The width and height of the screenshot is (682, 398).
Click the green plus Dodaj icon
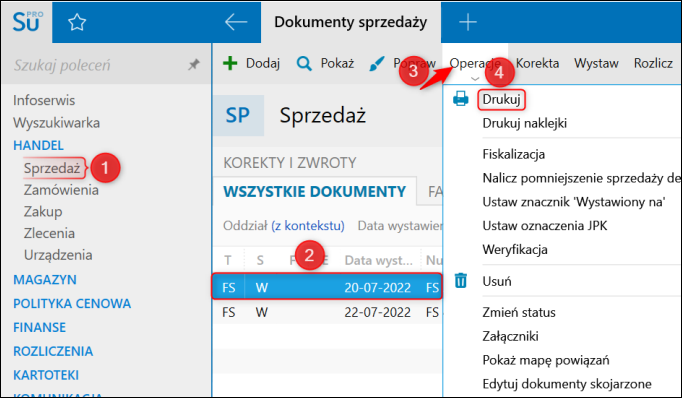pyautogui.click(x=230, y=64)
